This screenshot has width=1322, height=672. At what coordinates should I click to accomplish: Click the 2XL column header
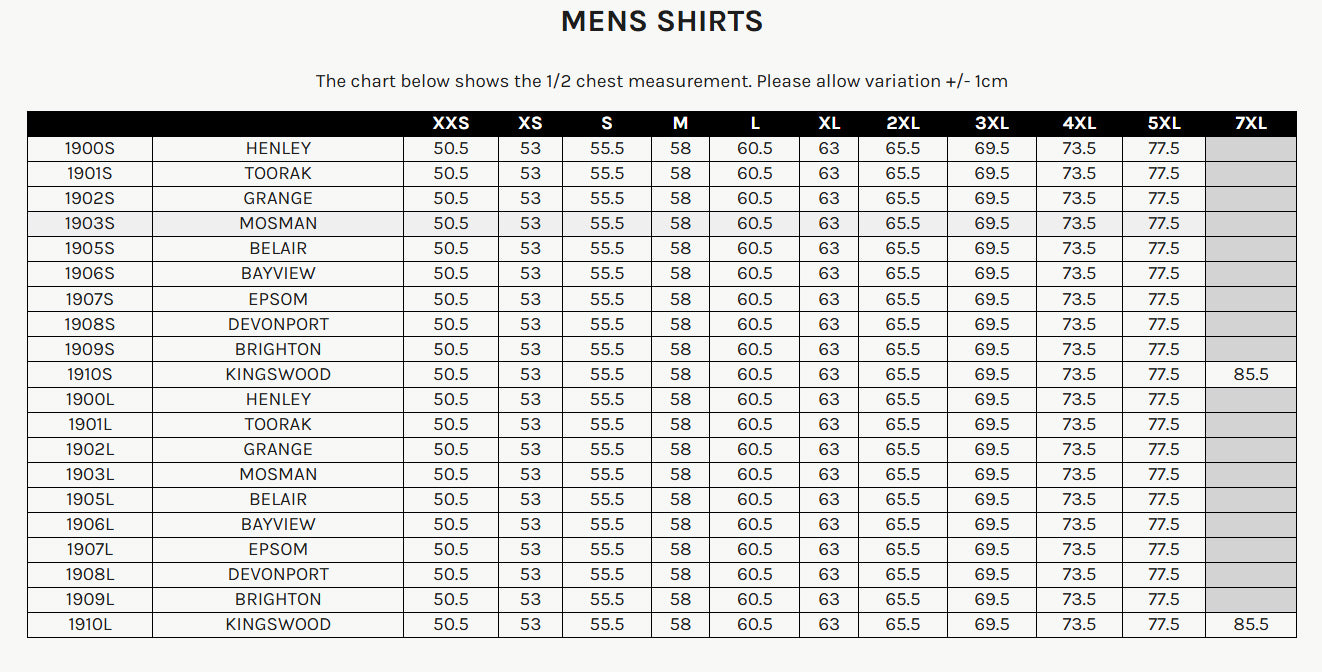(902, 123)
